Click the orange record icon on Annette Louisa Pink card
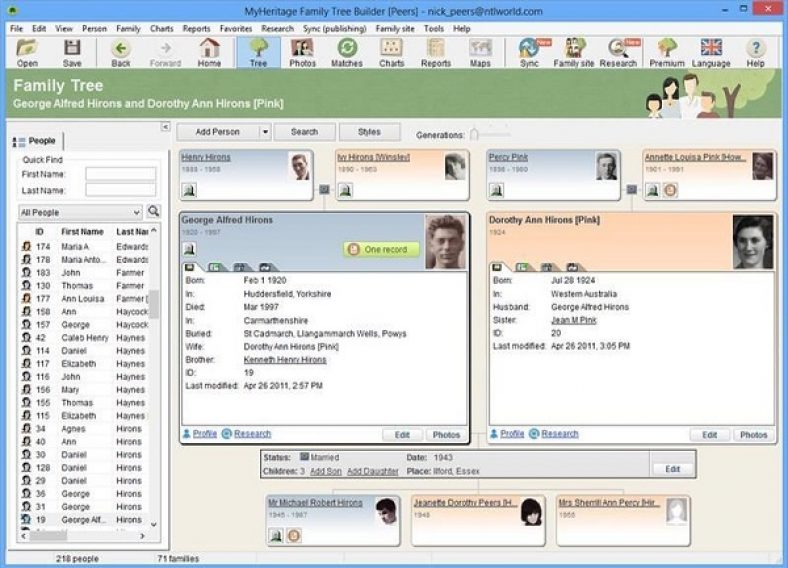 pos(670,191)
